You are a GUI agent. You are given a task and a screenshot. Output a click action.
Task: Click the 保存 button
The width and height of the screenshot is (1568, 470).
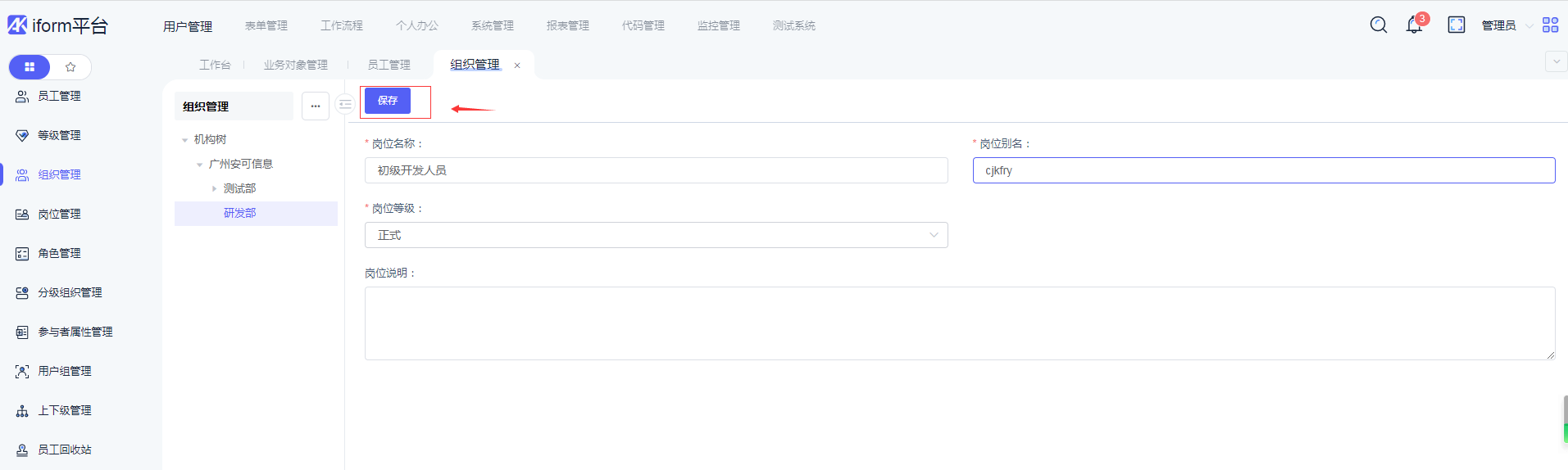click(x=388, y=101)
